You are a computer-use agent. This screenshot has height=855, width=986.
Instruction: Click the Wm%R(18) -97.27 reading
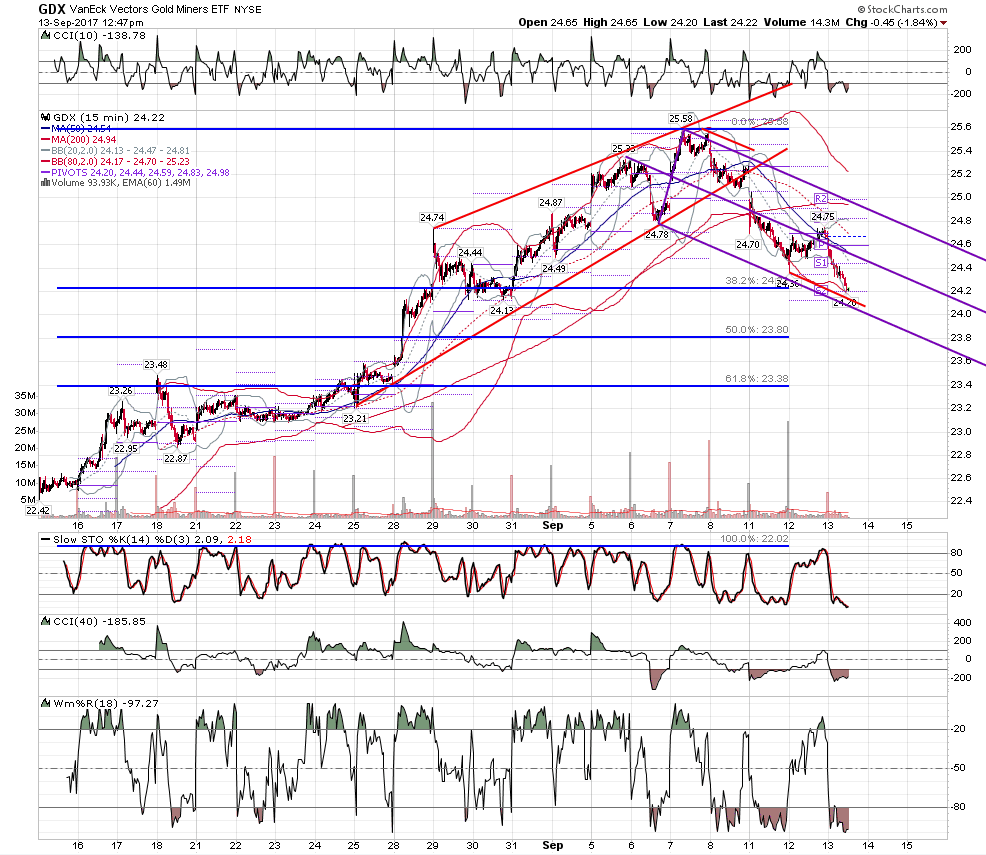(x=106, y=703)
